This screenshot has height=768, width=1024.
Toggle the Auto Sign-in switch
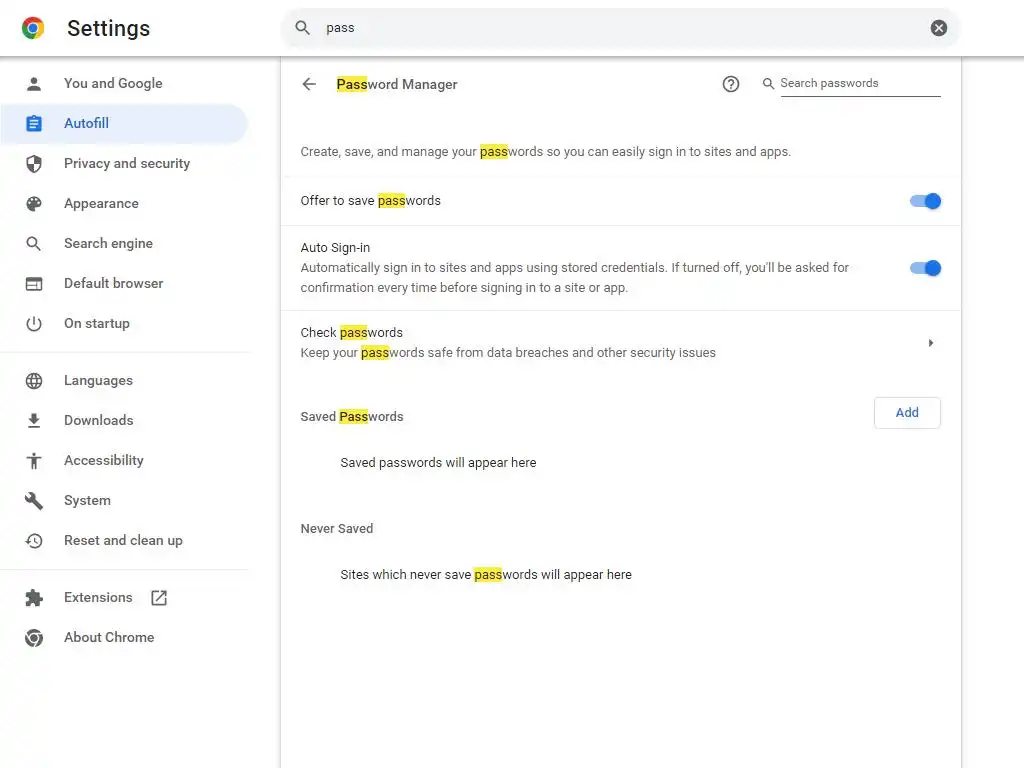925,268
